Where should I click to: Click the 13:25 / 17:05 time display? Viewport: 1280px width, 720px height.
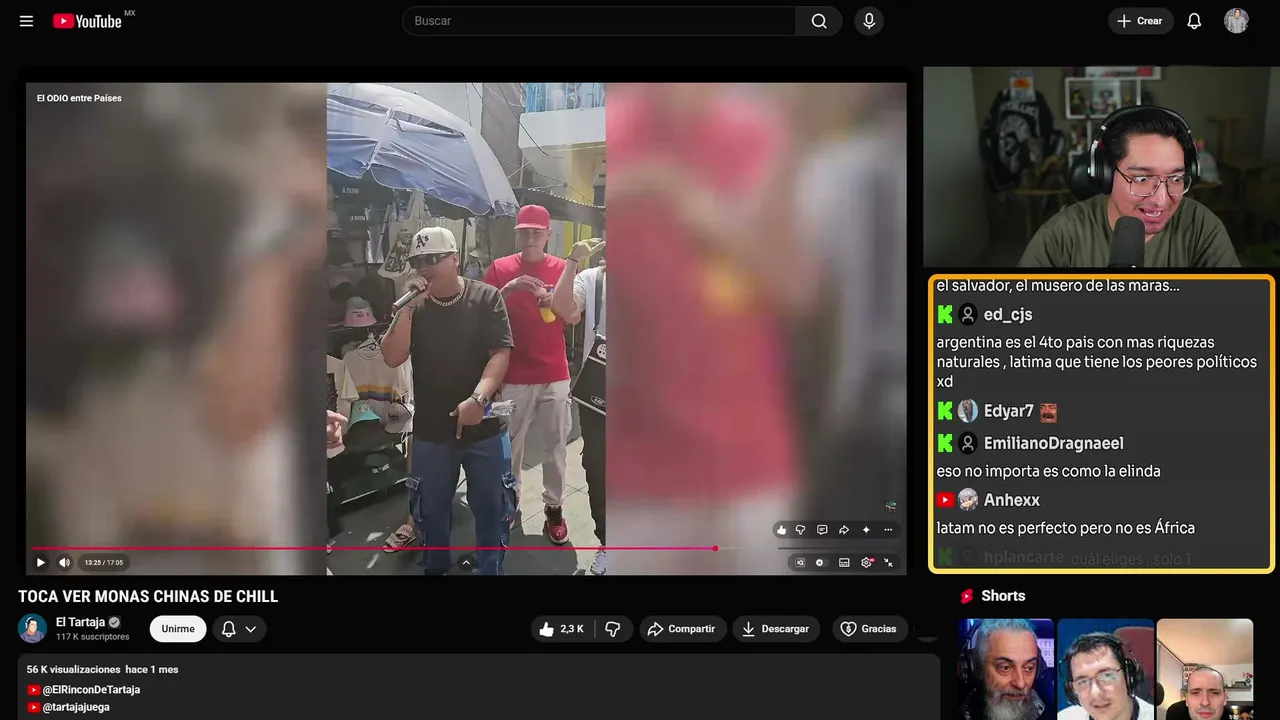click(x=104, y=563)
